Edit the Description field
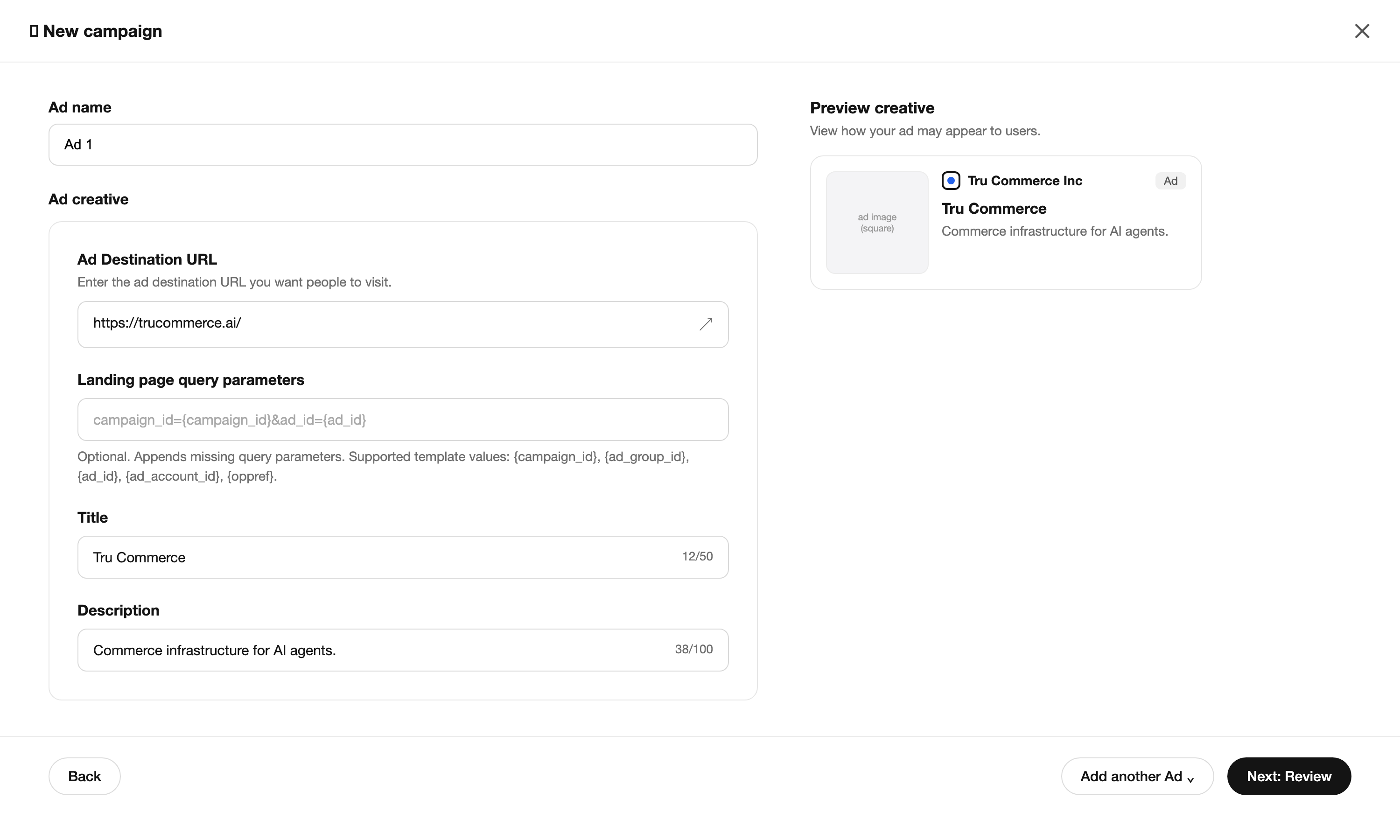1400x840 pixels. tap(403, 650)
